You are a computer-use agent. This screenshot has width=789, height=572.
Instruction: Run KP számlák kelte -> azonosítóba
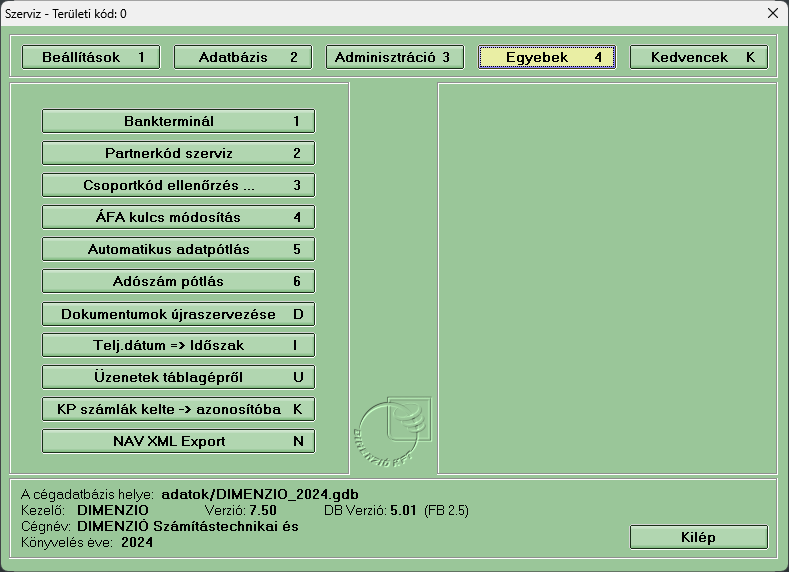(x=178, y=409)
